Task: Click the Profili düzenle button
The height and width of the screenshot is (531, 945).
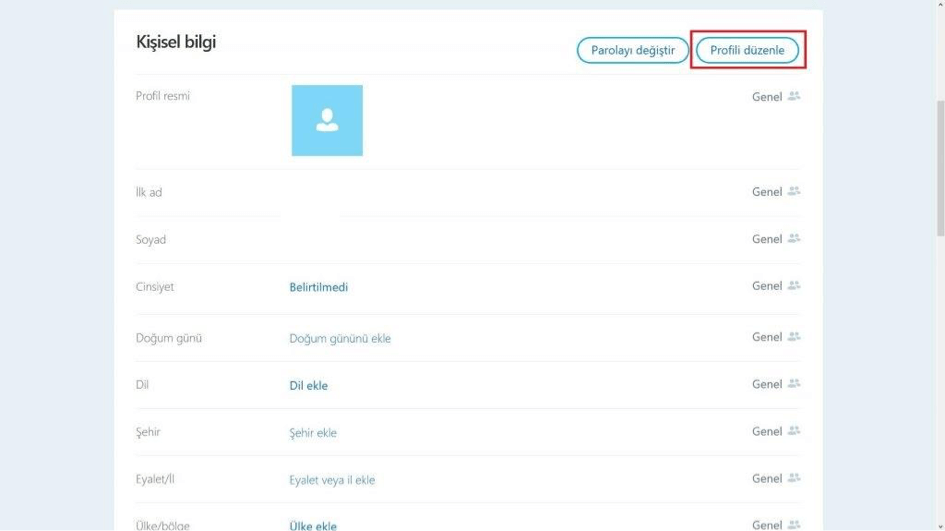Action: tap(747, 50)
